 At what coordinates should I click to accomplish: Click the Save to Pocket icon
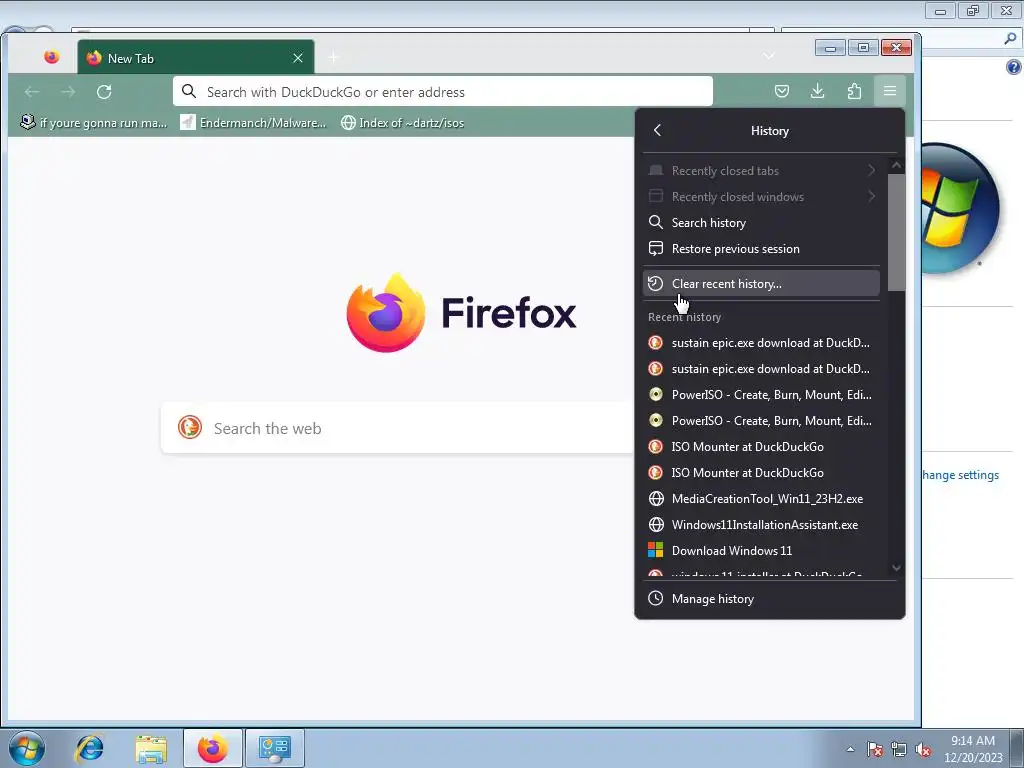782,91
